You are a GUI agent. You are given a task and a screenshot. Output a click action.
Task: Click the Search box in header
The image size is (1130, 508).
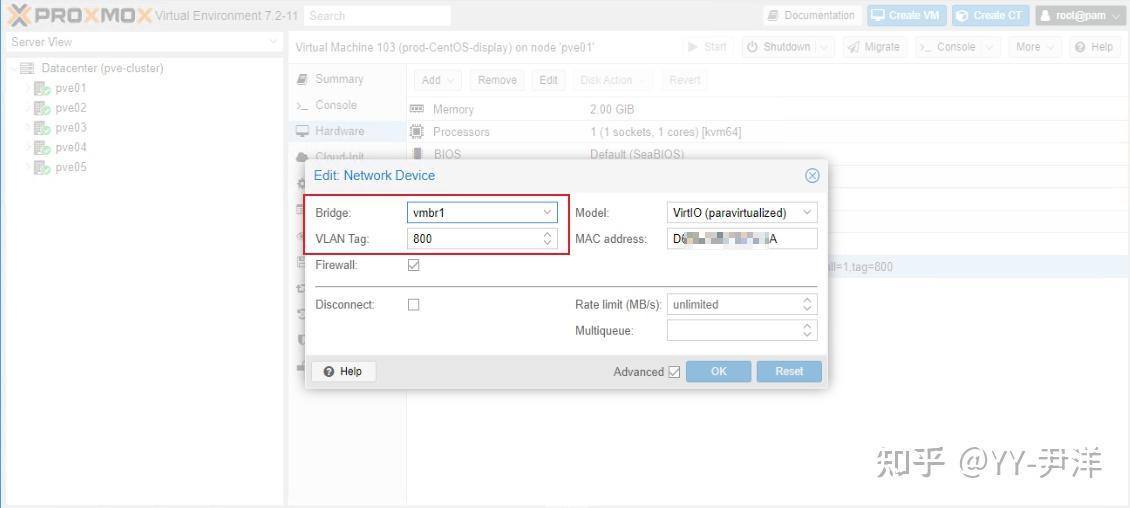click(377, 15)
